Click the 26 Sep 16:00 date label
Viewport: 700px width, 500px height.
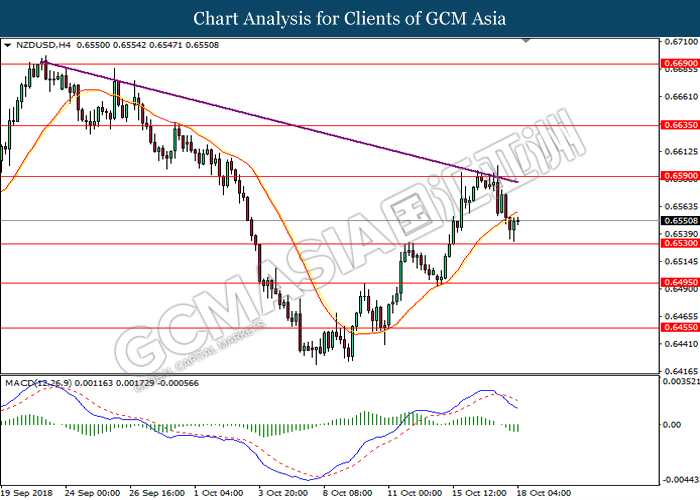tap(157, 493)
